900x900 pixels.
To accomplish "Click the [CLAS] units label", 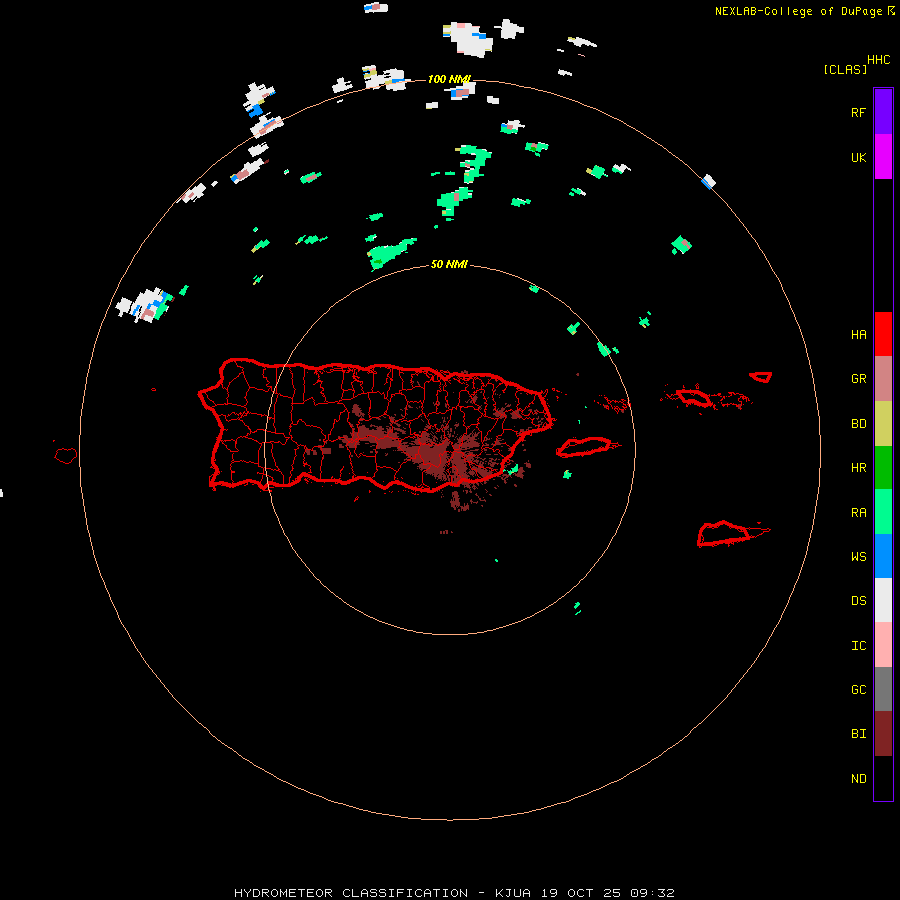I will 845,69.
